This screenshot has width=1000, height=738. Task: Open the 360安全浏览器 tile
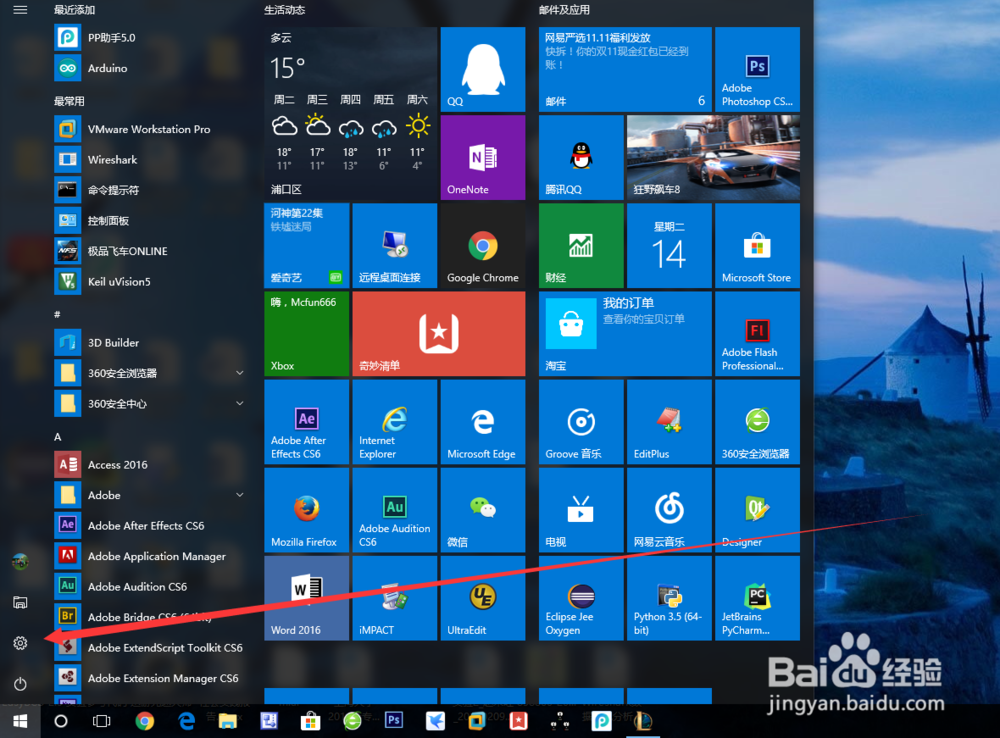pos(757,422)
